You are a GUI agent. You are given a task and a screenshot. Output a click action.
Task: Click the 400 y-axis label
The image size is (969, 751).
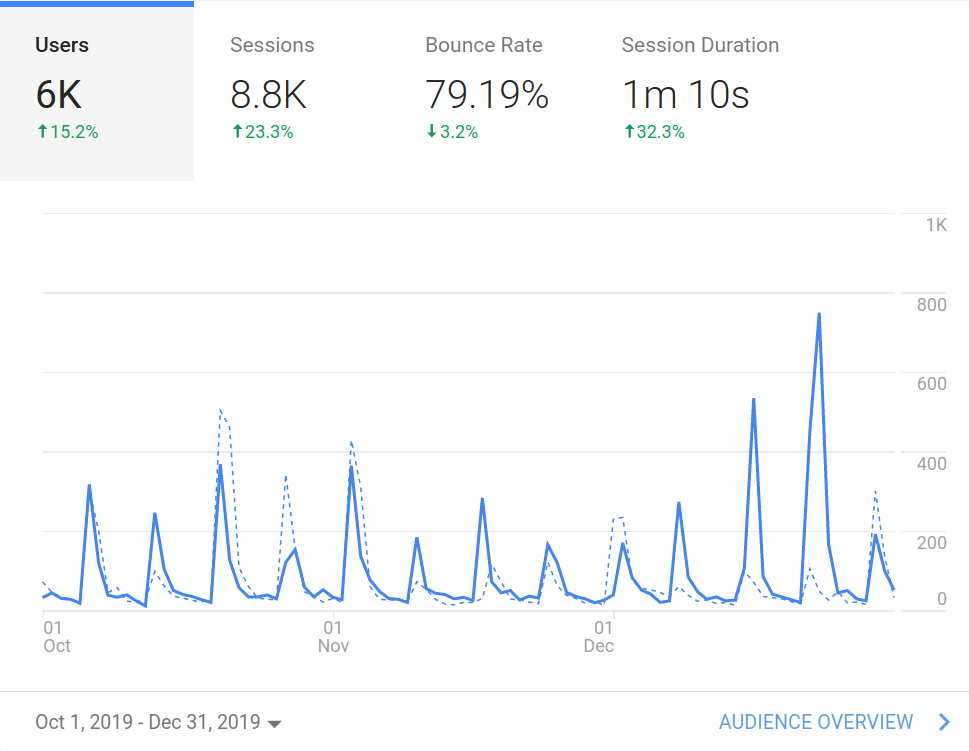click(x=931, y=464)
